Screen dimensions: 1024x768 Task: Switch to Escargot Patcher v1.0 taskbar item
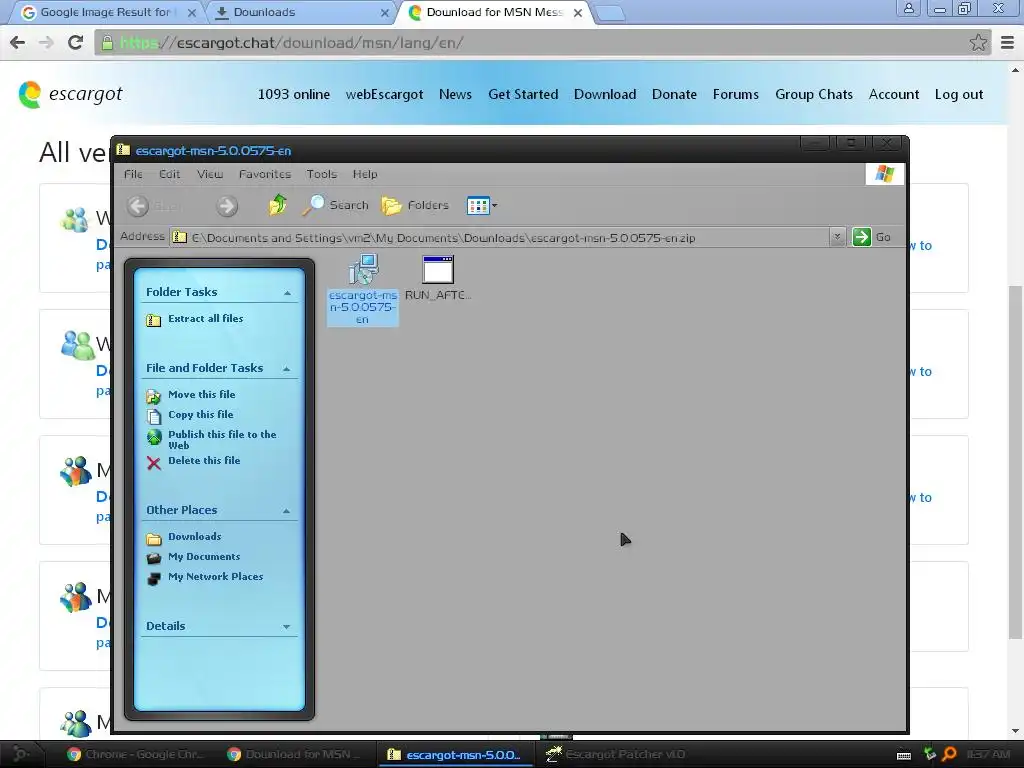(x=615, y=754)
